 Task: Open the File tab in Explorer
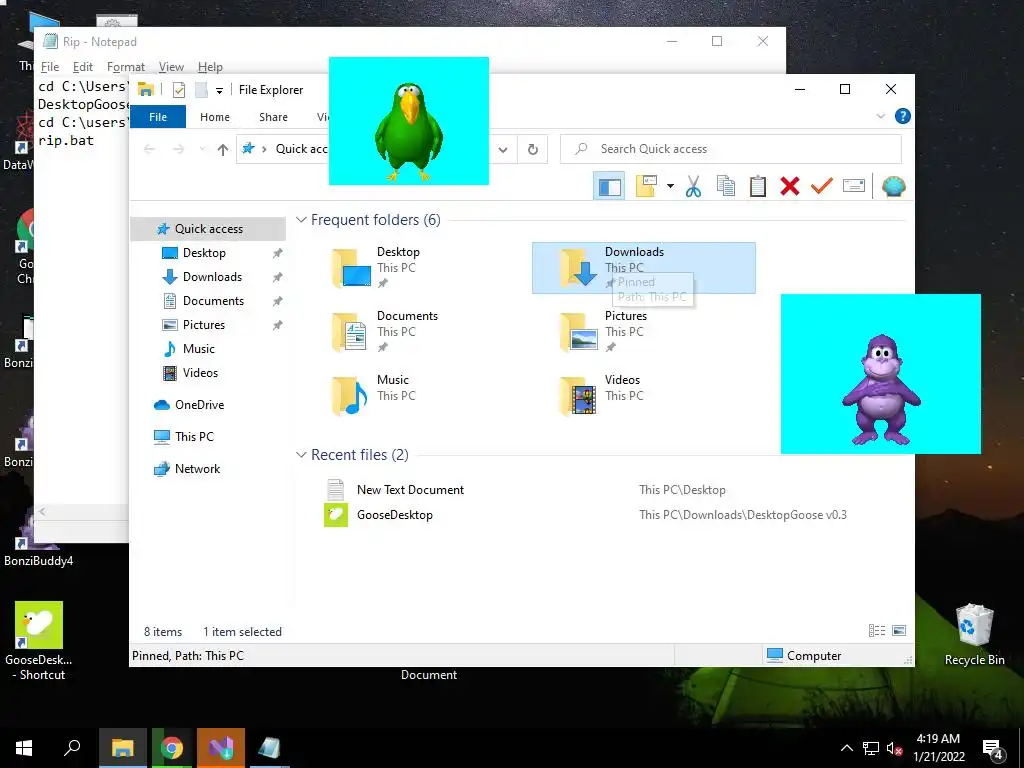[x=158, y=117]
